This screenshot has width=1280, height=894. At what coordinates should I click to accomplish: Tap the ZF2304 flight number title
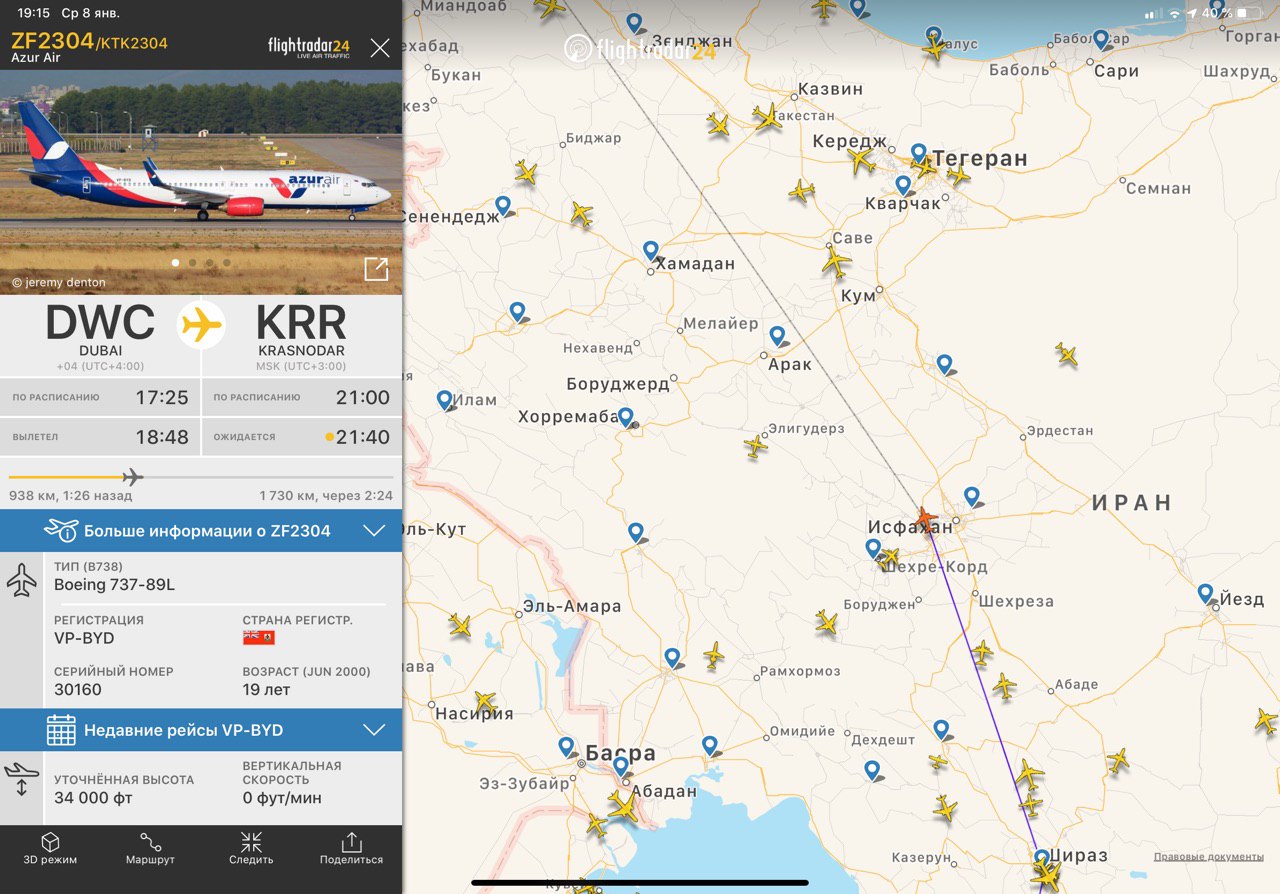coord(52,41)
